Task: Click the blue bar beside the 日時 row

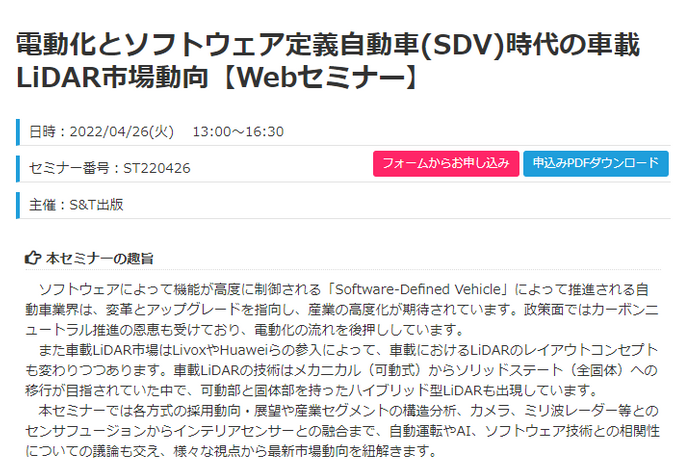Action: click(18, 132)
